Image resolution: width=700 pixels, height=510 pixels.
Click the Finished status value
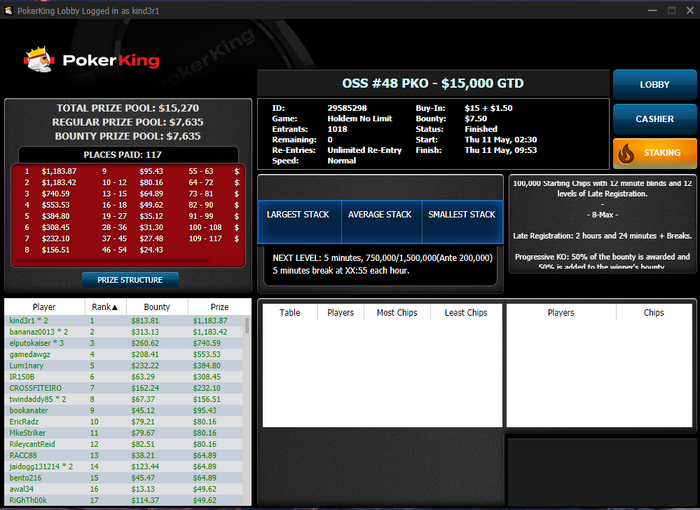click(x=481, y=129)
